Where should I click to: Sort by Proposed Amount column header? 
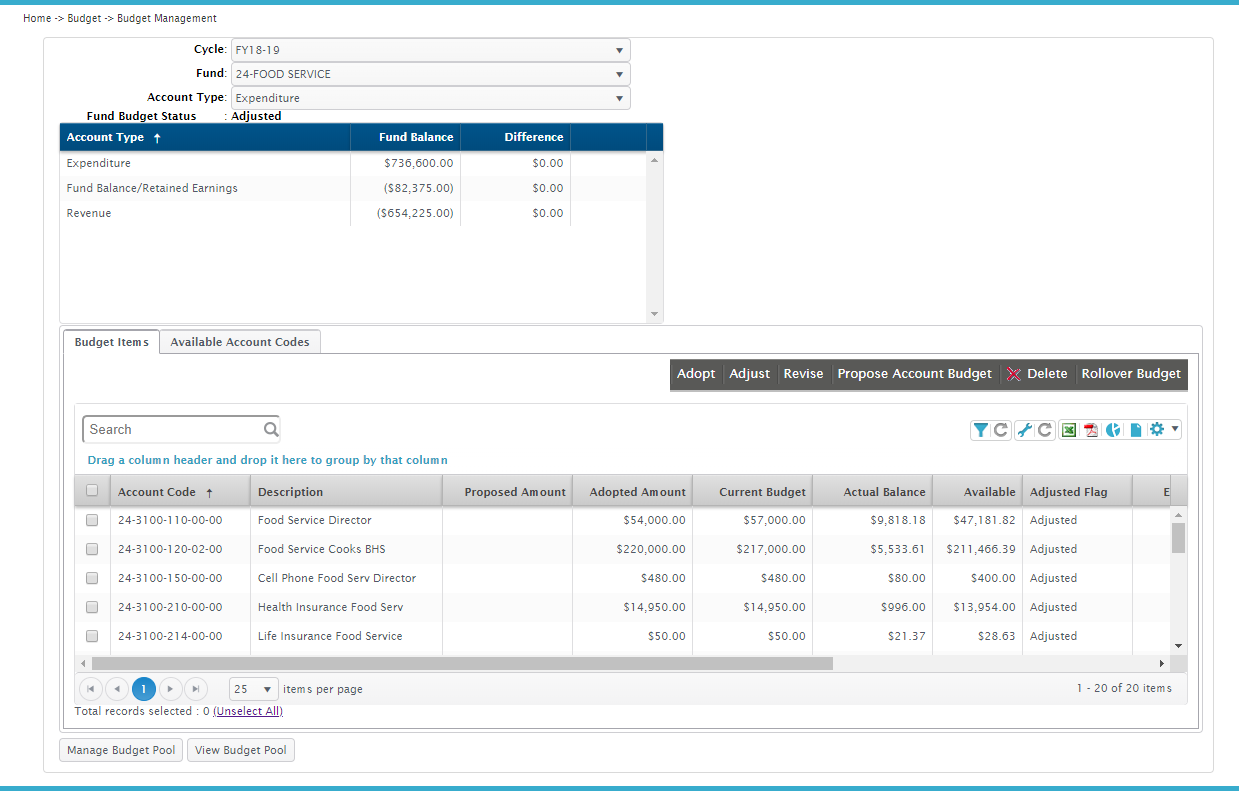(507, 491)
